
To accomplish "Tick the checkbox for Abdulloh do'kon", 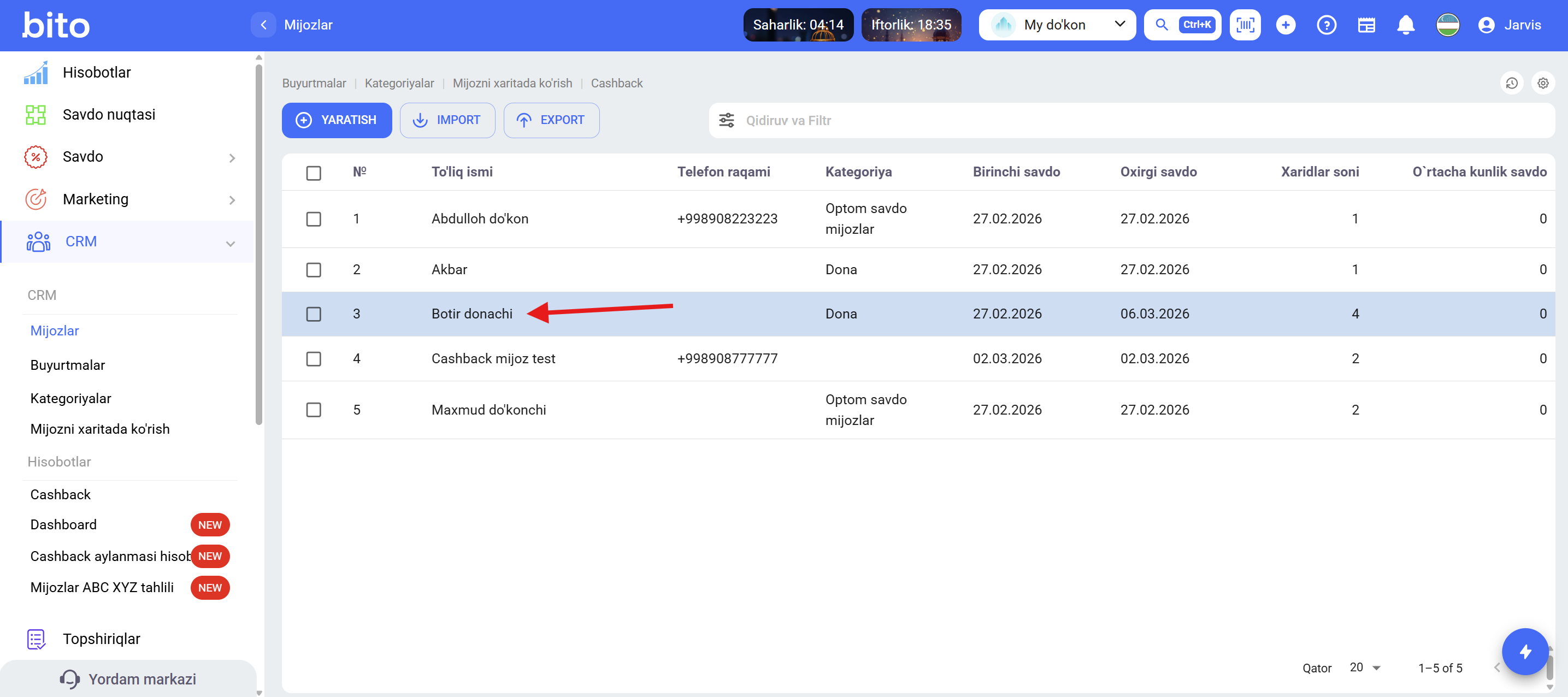I will click(314, 219).
